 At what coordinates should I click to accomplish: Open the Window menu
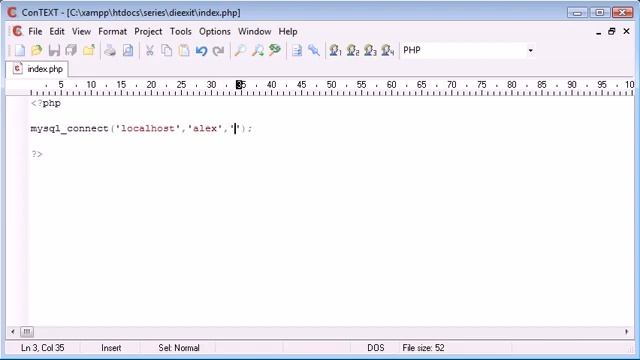coord(254,31)
